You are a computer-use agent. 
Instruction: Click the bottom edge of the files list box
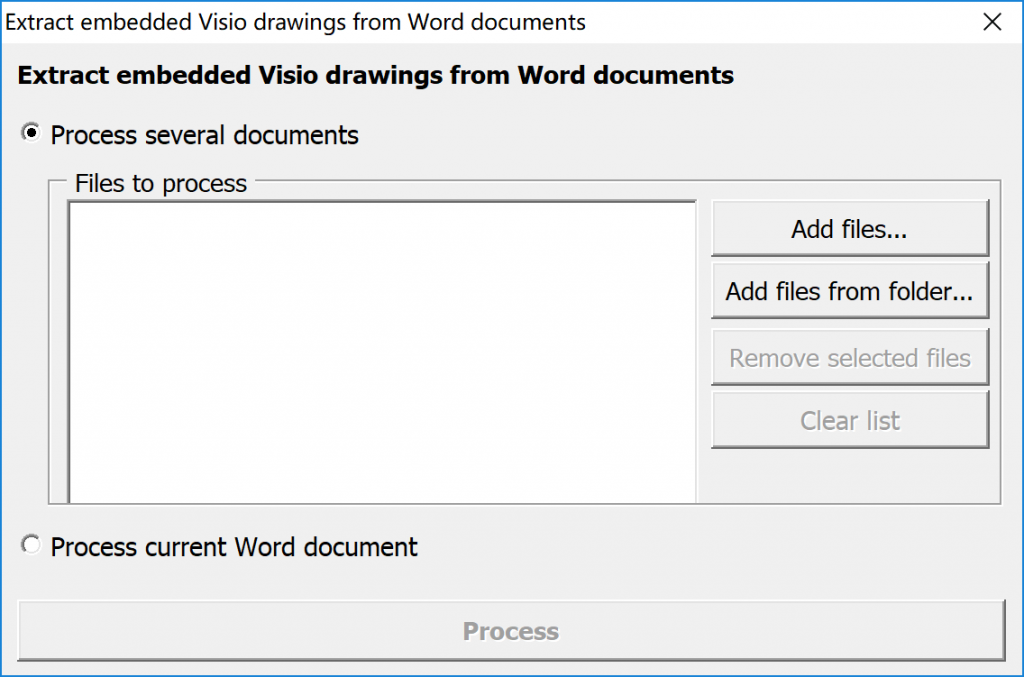tap(380, 498)
